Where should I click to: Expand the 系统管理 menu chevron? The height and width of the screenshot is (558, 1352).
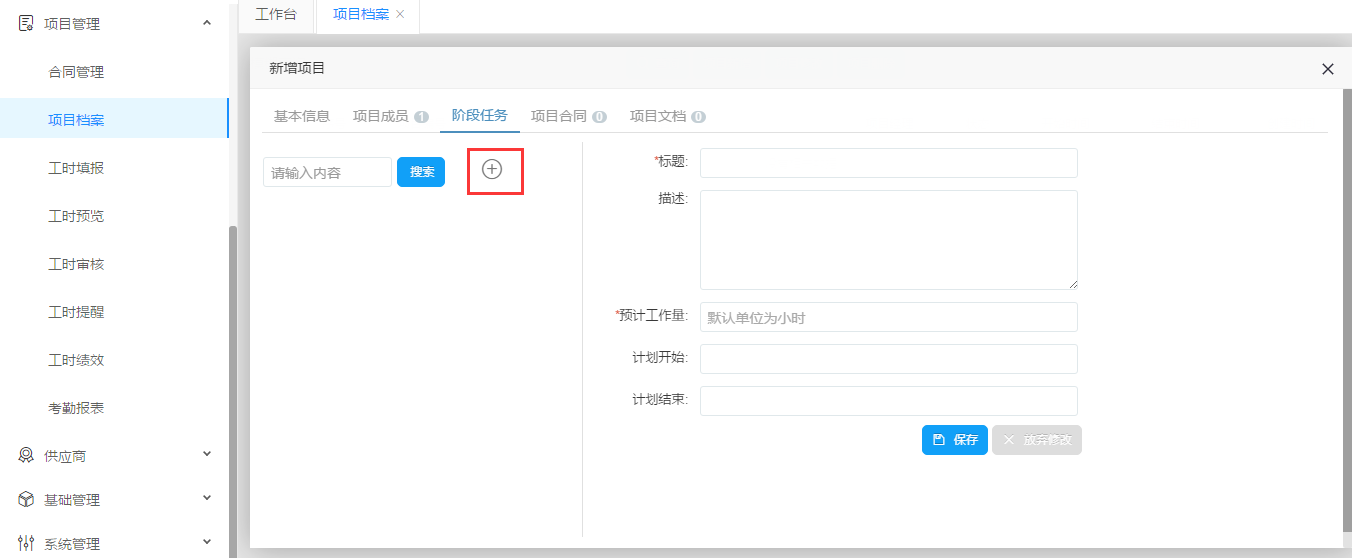pyautogui.click(x=207, y=542)
